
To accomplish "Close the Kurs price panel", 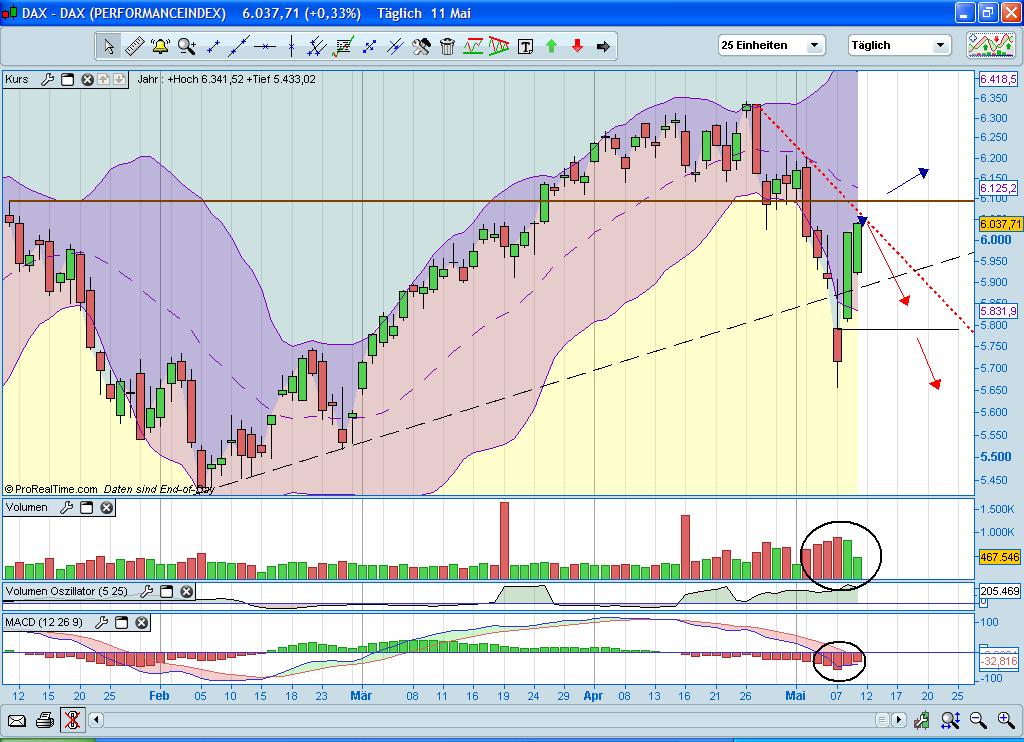I will 88,80.
